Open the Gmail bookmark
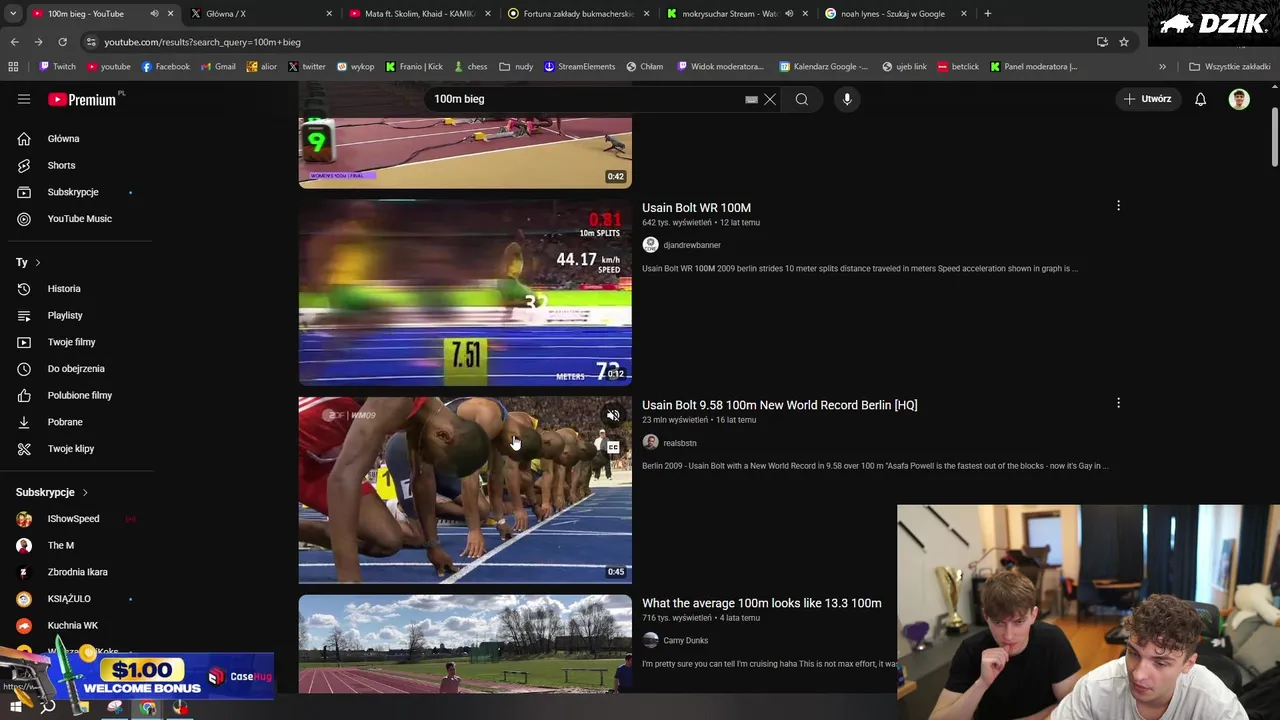Image resolution: width=1280 pixels, height=720 pixels. point(217,67)
